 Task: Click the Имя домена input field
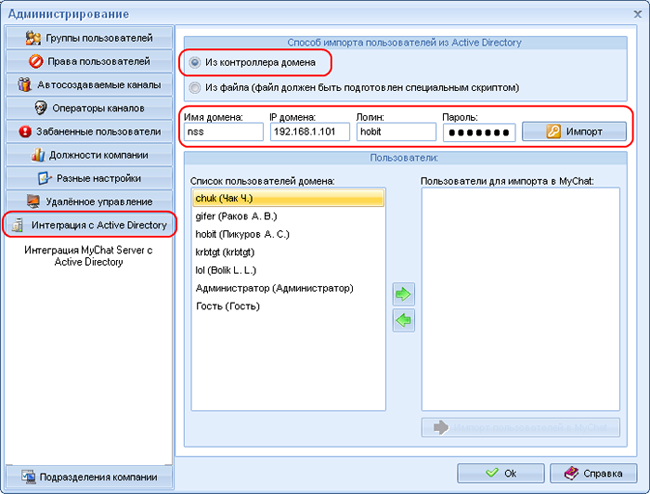tap(222, 133)
